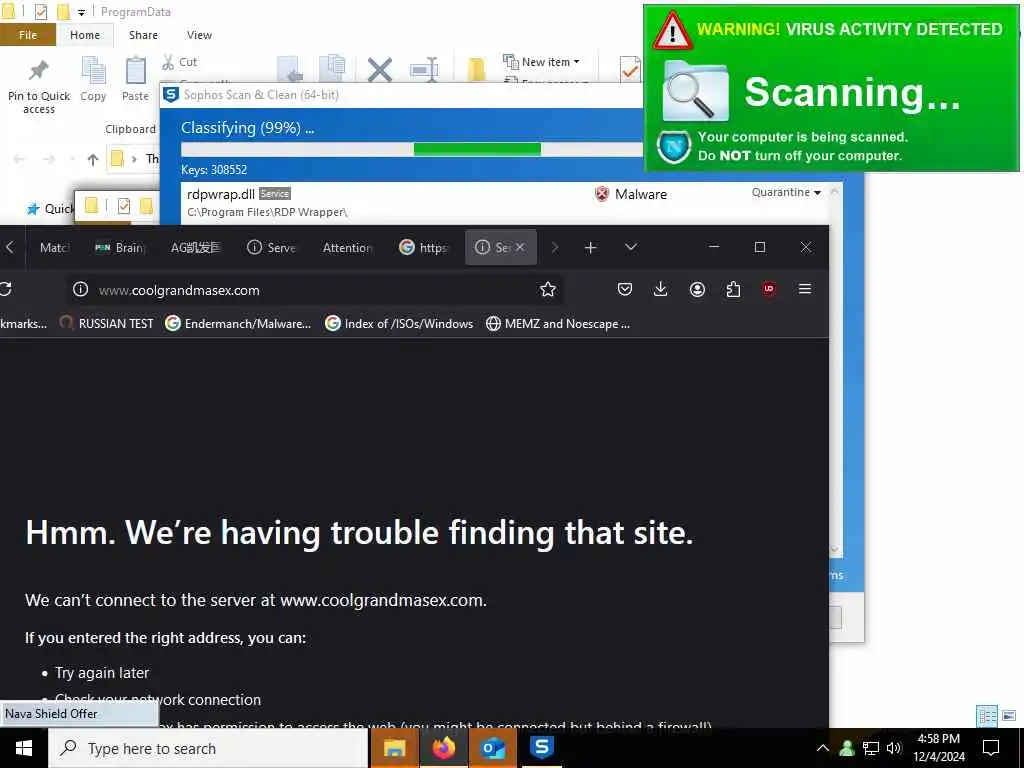Open Save to Pocket icon in Firefox
Image resolution: width=1024 pixels, height=768 pixels.
pyautogui.click(x=625, y=289)
